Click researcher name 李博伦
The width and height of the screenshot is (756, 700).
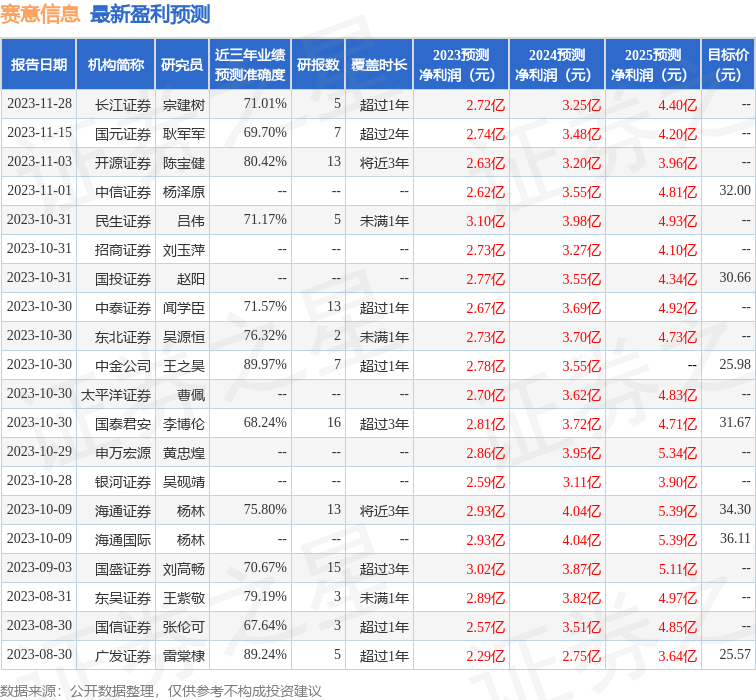click(x=184, y=424)
